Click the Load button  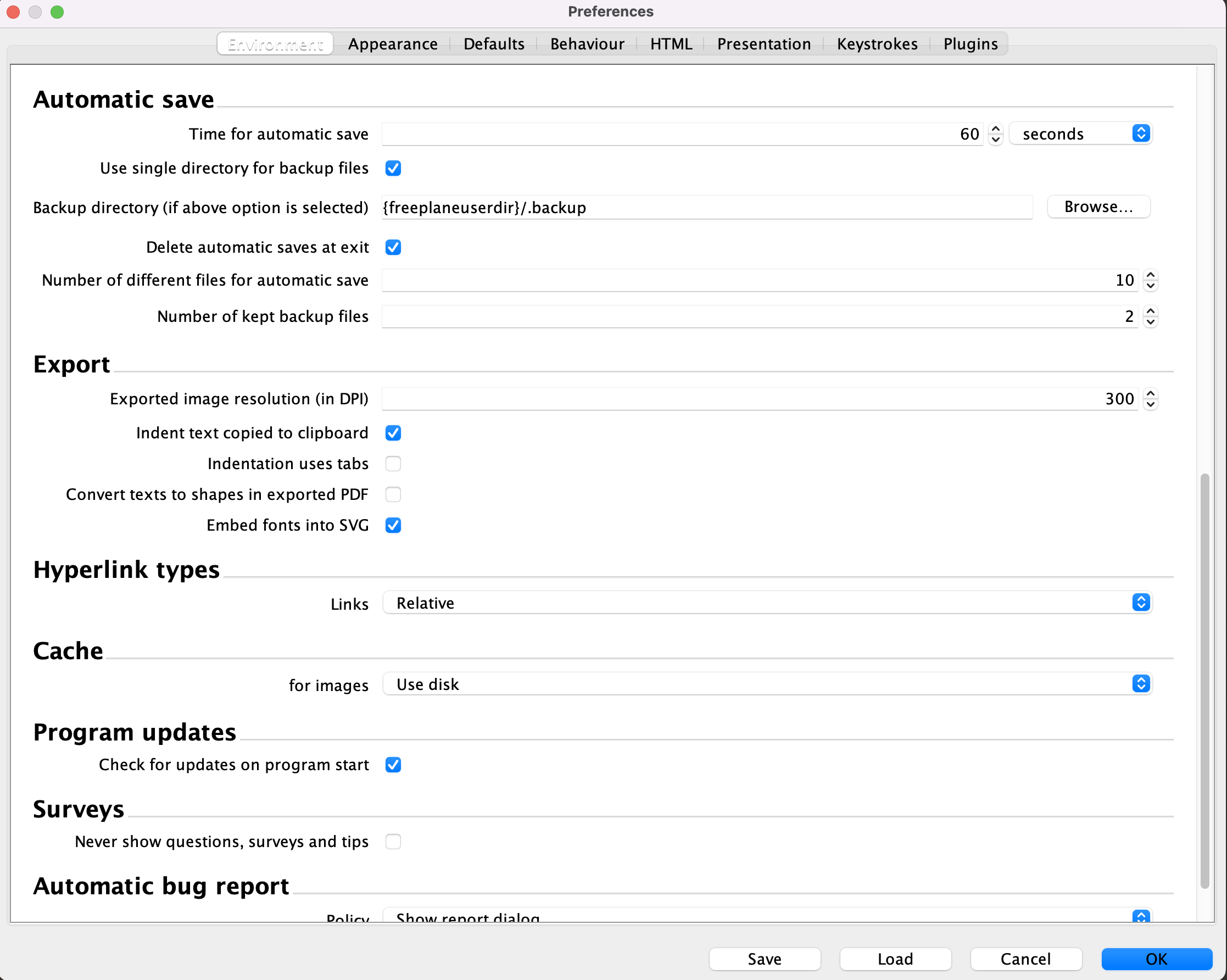[895, 959]
